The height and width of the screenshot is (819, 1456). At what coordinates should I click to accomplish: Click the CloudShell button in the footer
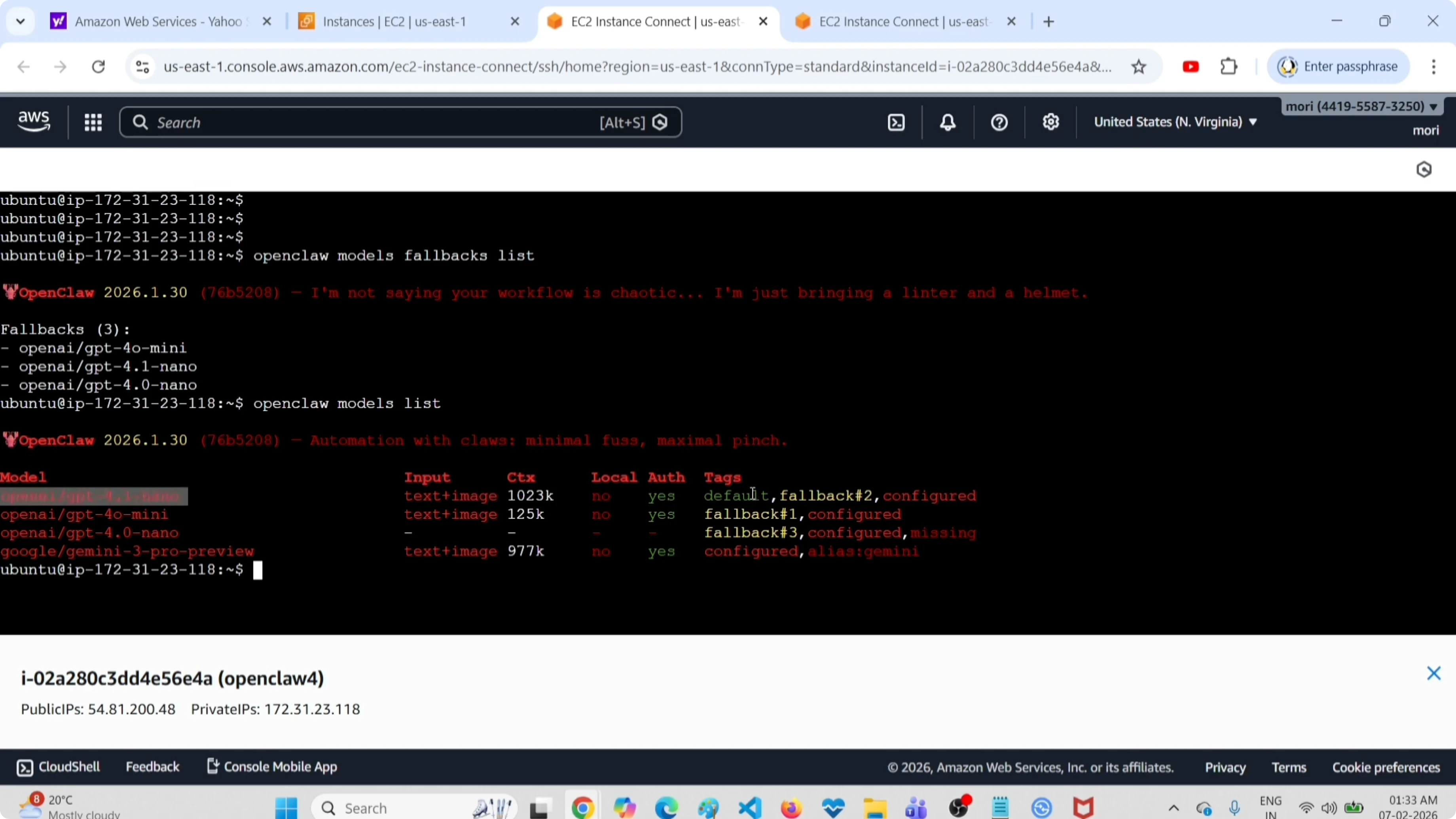click(58, 767)
